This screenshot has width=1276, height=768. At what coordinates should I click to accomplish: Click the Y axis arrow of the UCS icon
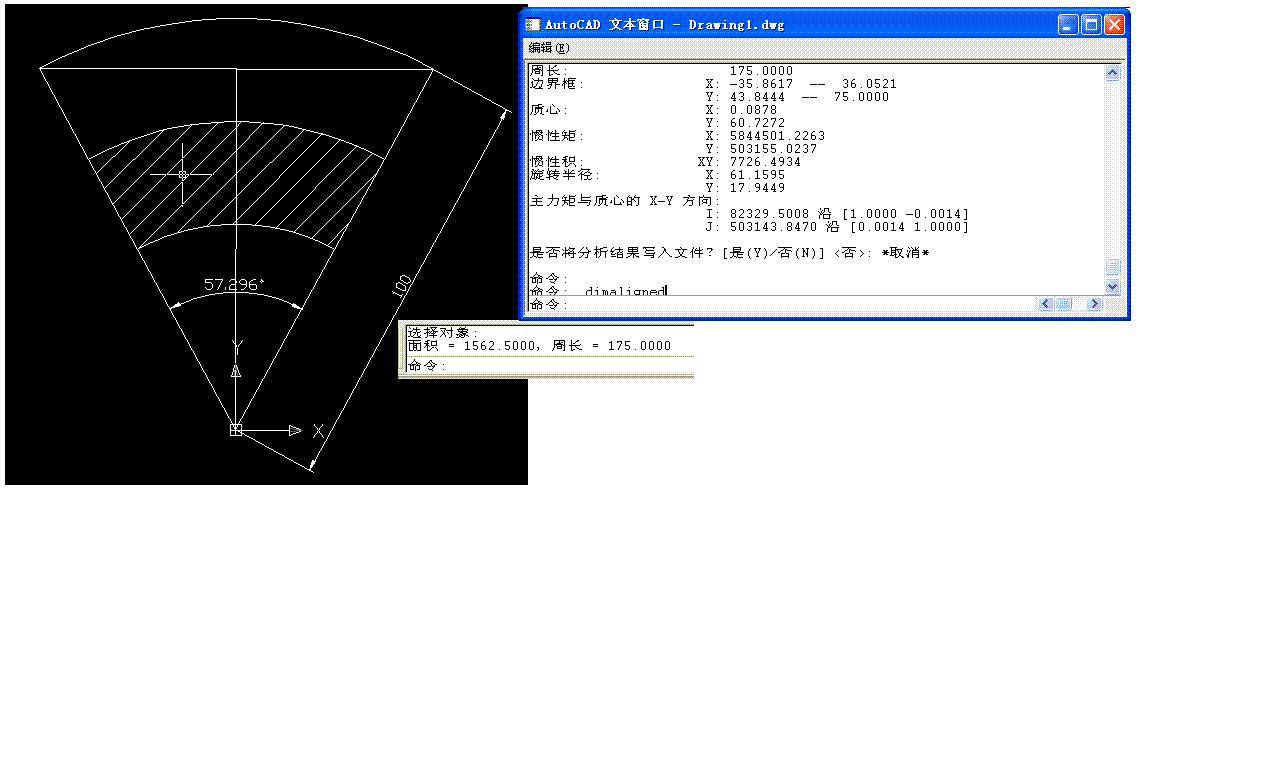coord(236,371)
